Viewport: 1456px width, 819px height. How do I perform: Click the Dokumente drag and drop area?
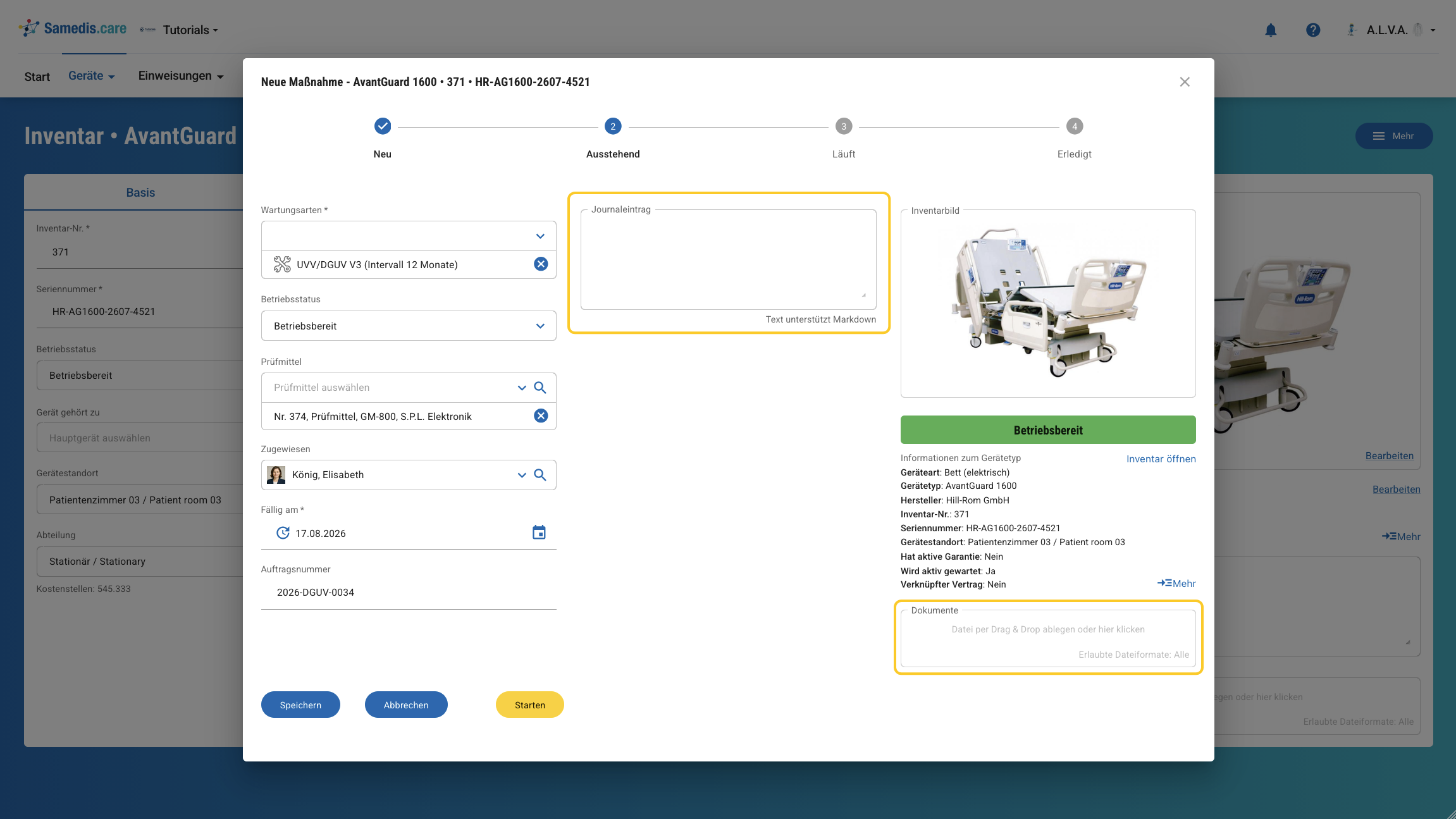pos(1048,638)
